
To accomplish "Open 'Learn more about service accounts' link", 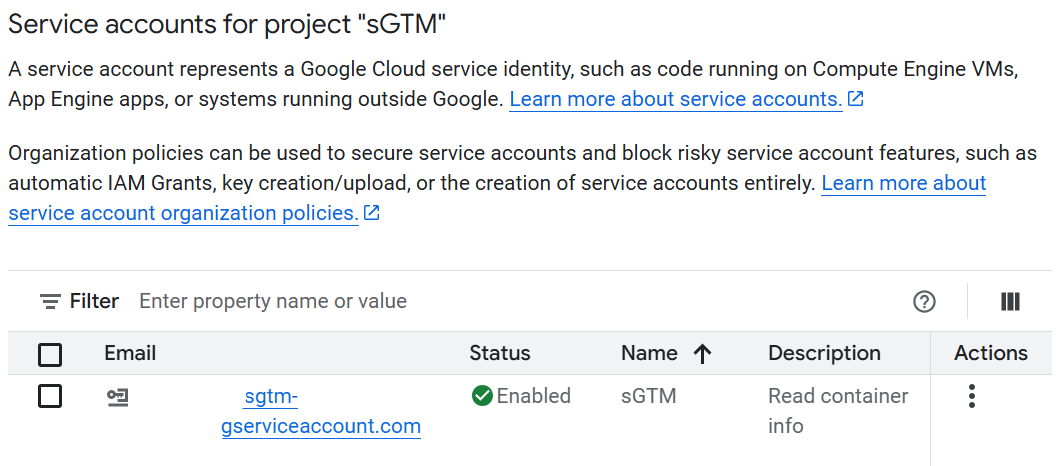I will point(675,99).
